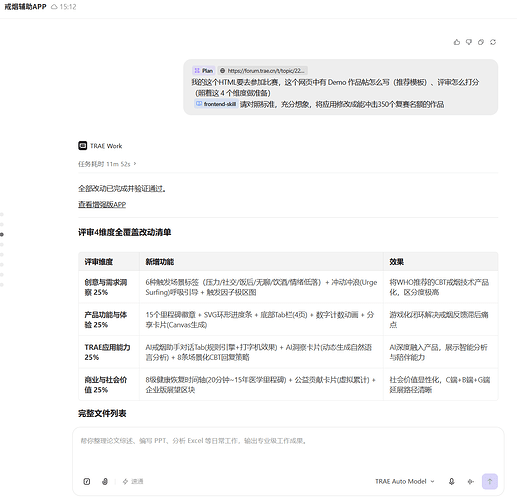Open the forum.trae.cn topic link chip
The image size is (517, 500).
pyautogui.click(x=263, y=71)
